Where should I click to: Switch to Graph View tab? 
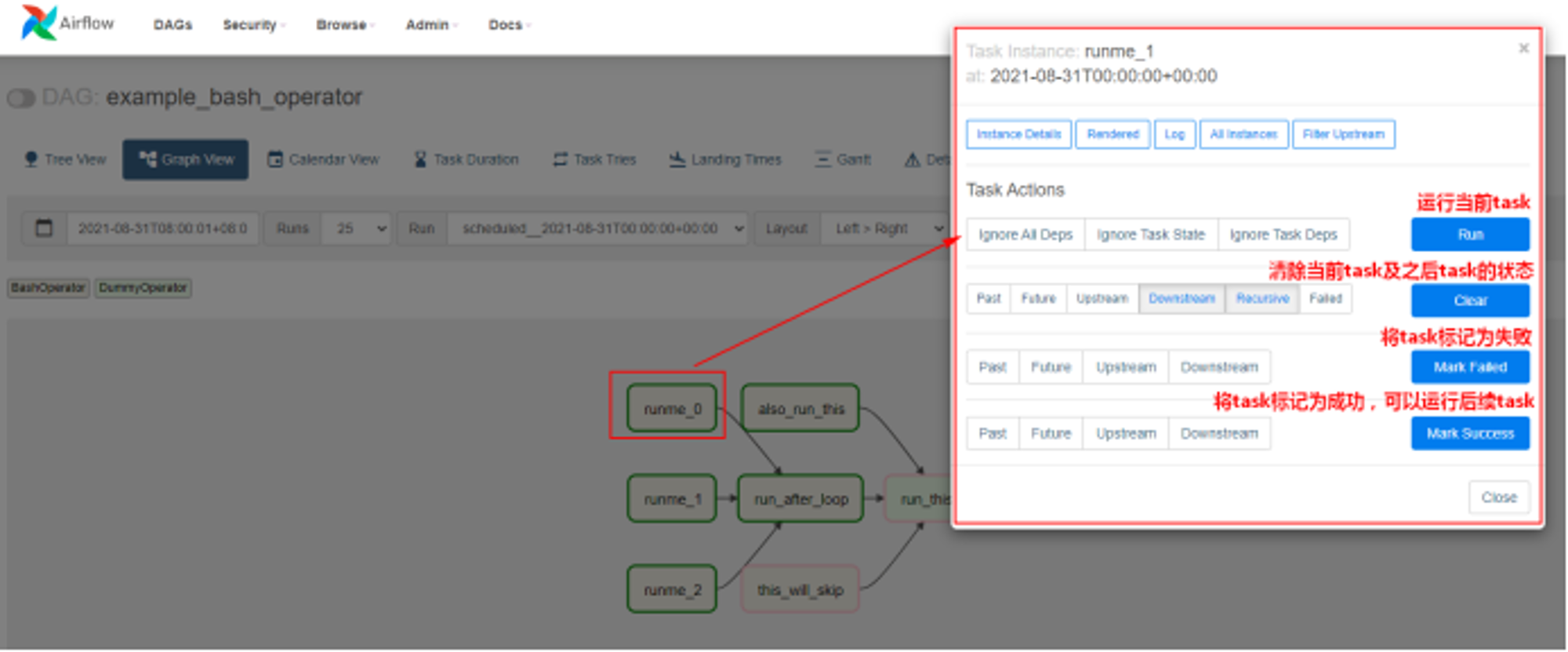tap(186, 159)
